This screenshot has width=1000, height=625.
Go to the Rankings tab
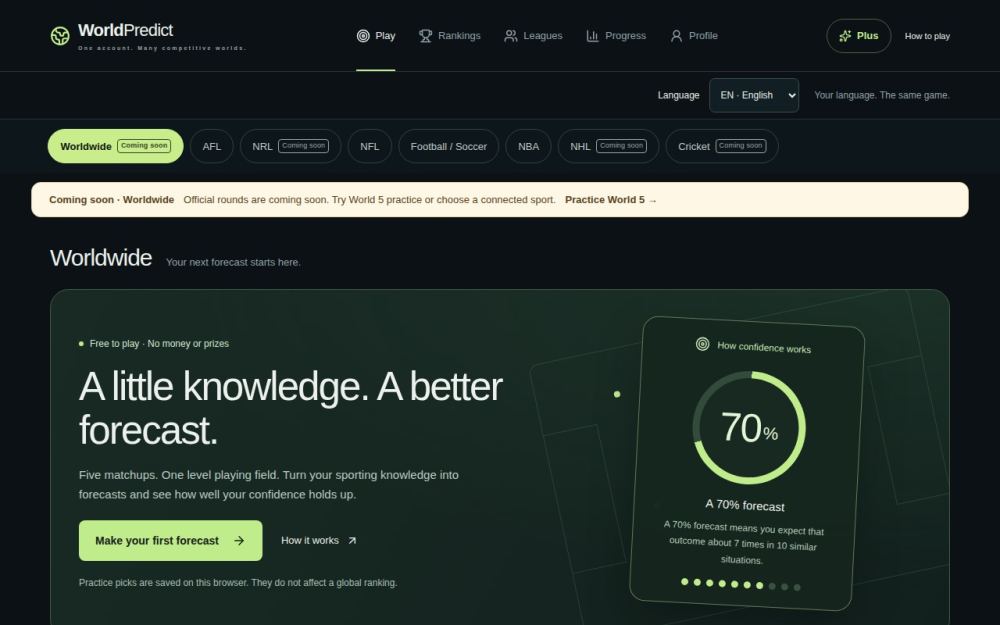pyautogui.click(x=450, y=36)
